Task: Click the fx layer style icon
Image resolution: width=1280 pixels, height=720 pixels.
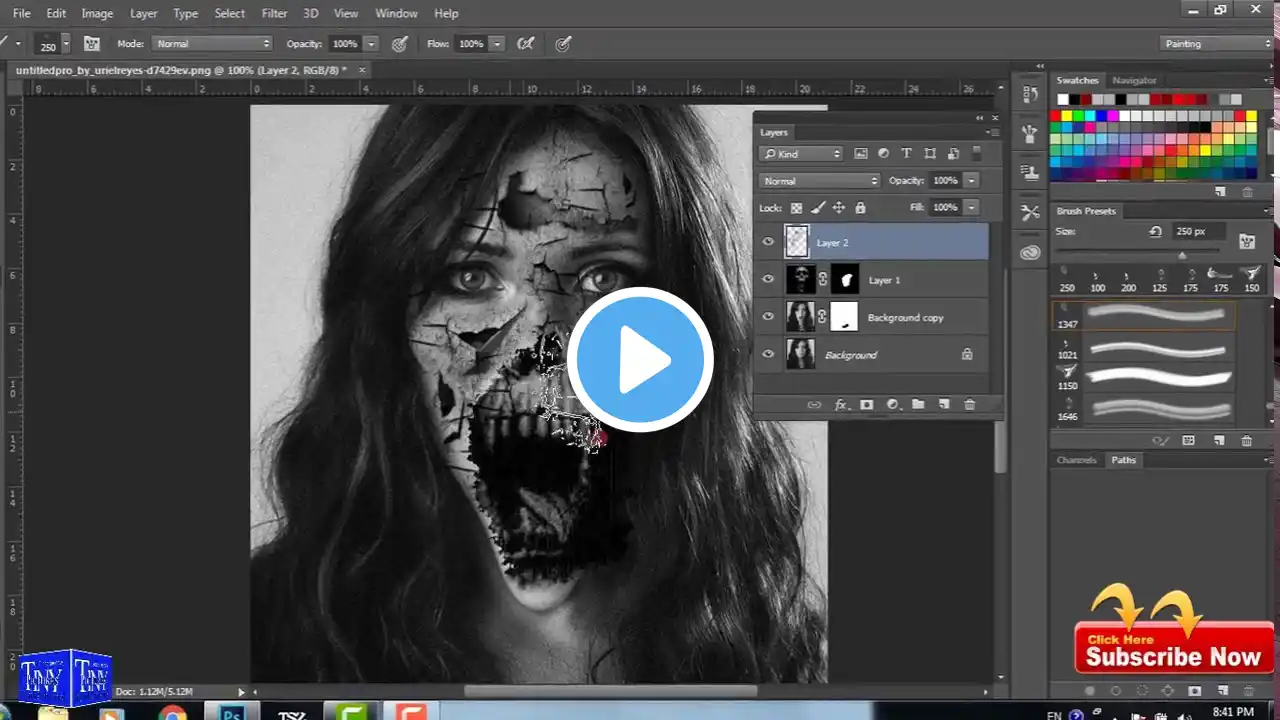Action: tap(842, 404)
